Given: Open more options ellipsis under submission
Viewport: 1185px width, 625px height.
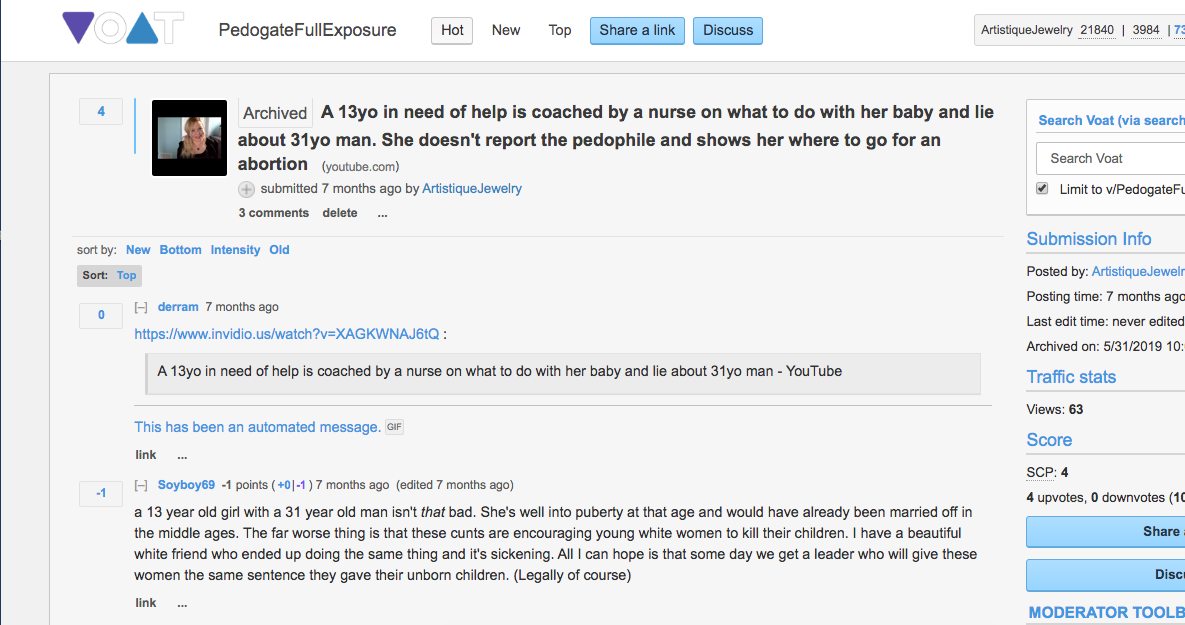Looking at the screenshot, I should point(382,214).
